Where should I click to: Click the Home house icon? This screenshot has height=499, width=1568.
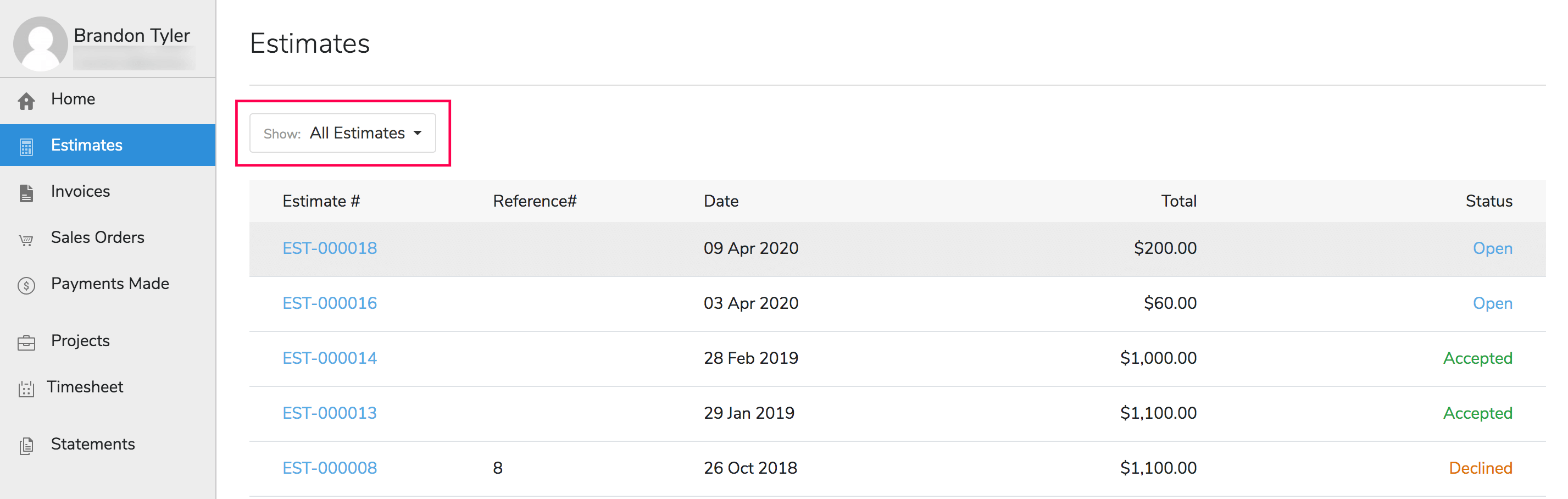pos(26,101)
